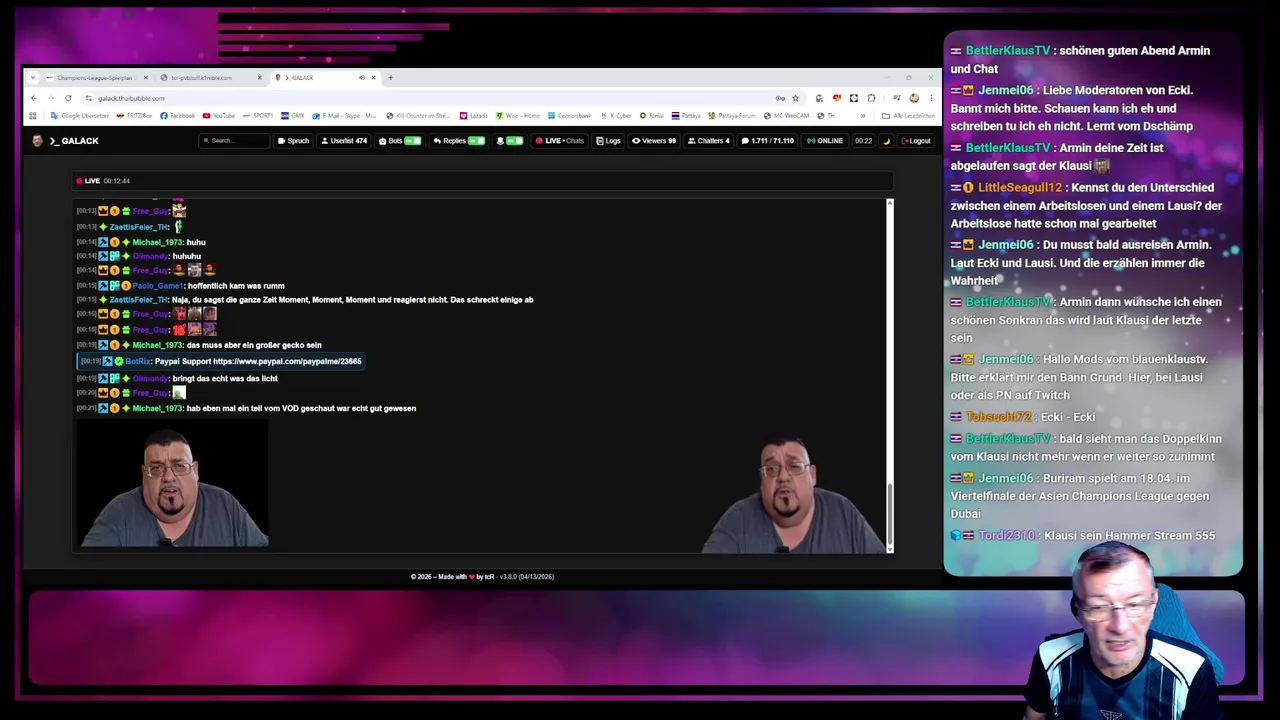The height and width of the screenshot is (720, 1280).
Task: Open the YouTube bookmark
Action: tap(219, 116)
